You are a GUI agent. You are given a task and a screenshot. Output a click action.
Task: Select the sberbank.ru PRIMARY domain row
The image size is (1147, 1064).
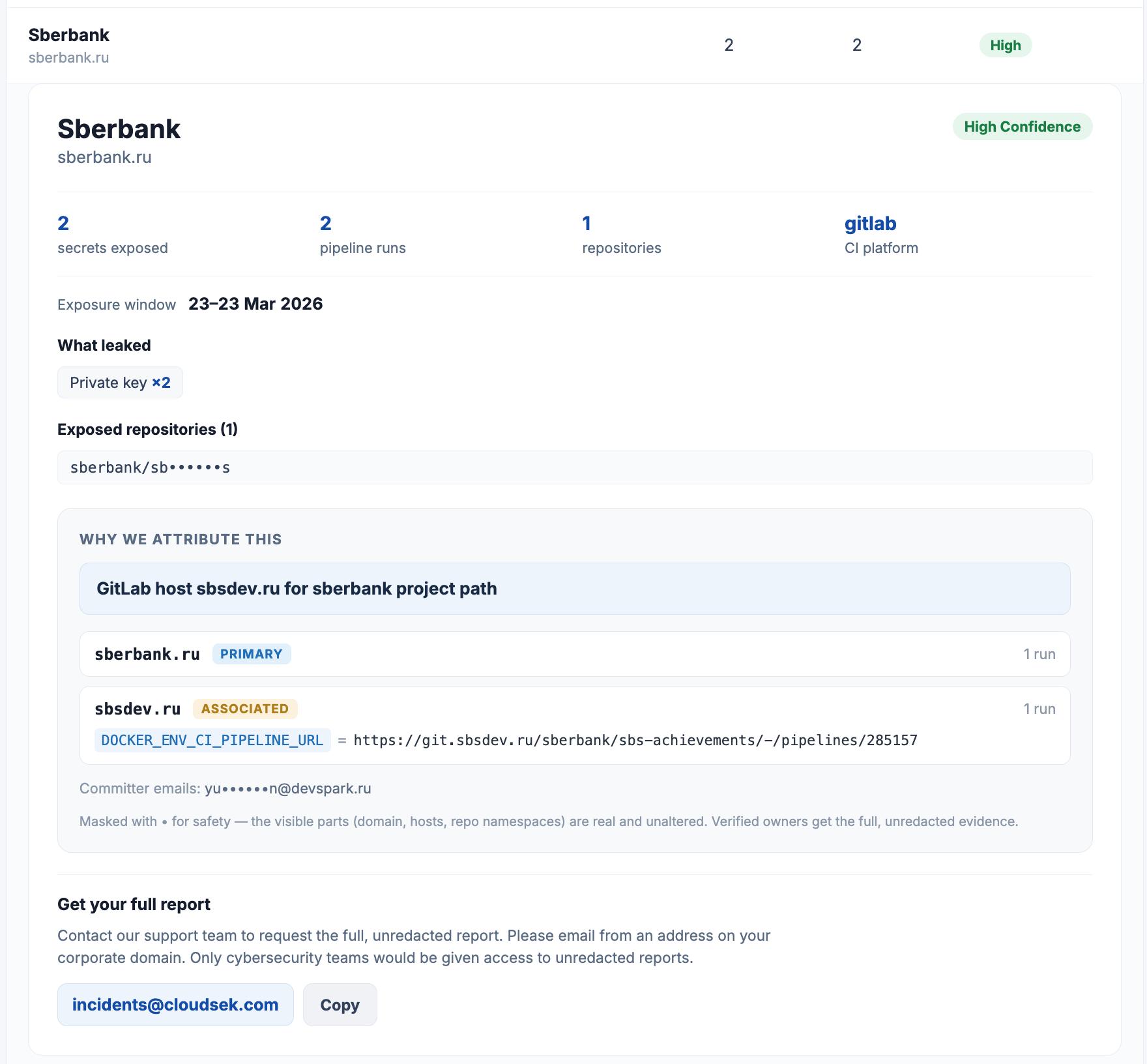(x=575, y=654)
